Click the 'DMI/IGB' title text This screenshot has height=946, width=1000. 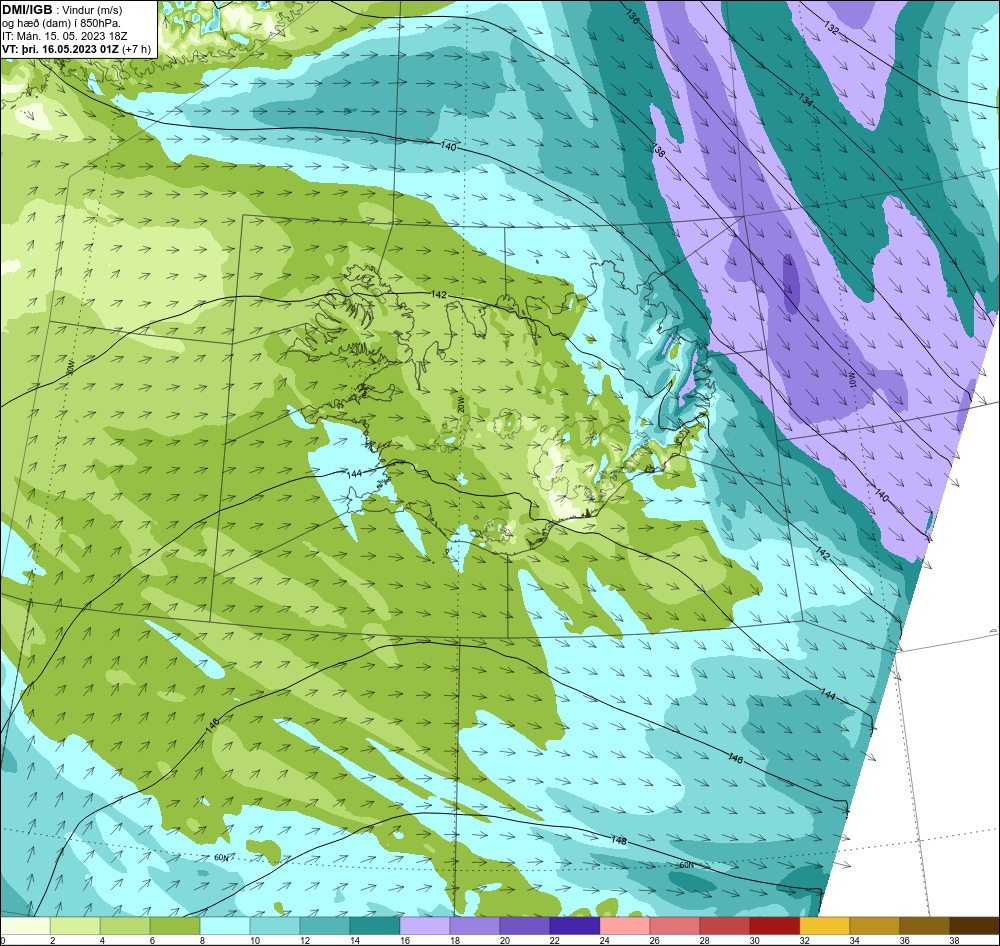tap(27, 9)
